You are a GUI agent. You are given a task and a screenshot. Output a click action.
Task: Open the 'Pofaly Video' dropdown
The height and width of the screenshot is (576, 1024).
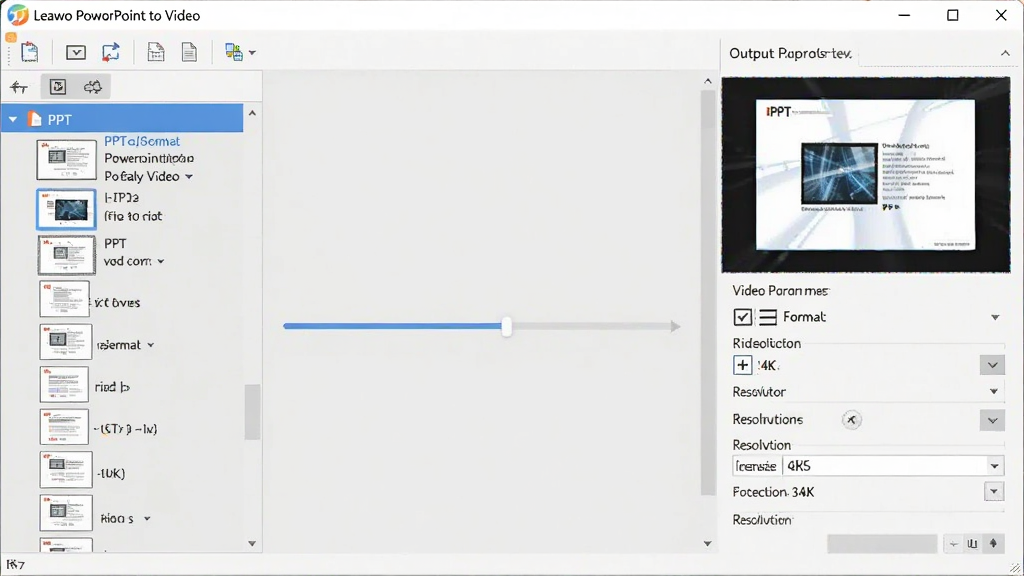(189, 177)
